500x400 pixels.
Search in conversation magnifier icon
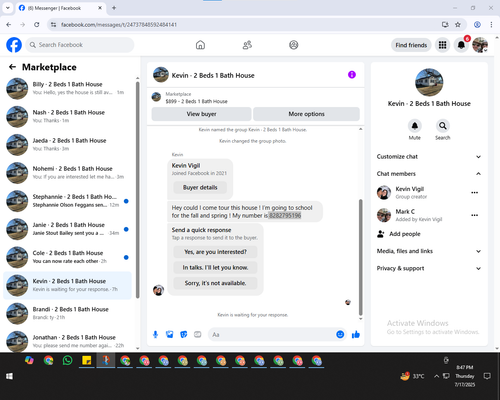click(x=443, y=126)
